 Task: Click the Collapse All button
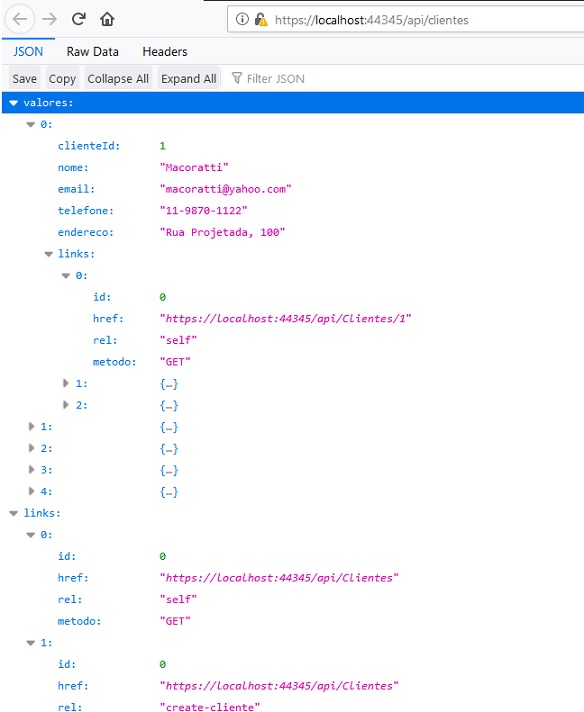pyautogui.click(x=118, y=79)
